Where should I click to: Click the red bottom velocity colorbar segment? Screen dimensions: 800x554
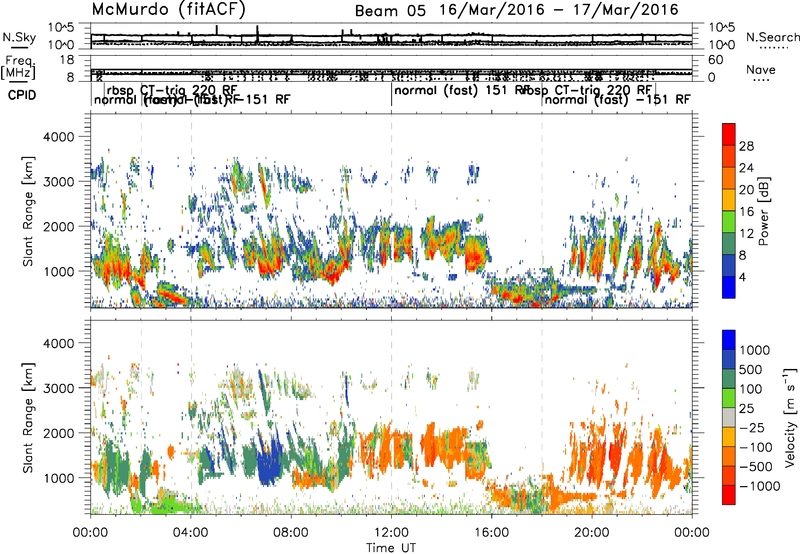point(729,495)
